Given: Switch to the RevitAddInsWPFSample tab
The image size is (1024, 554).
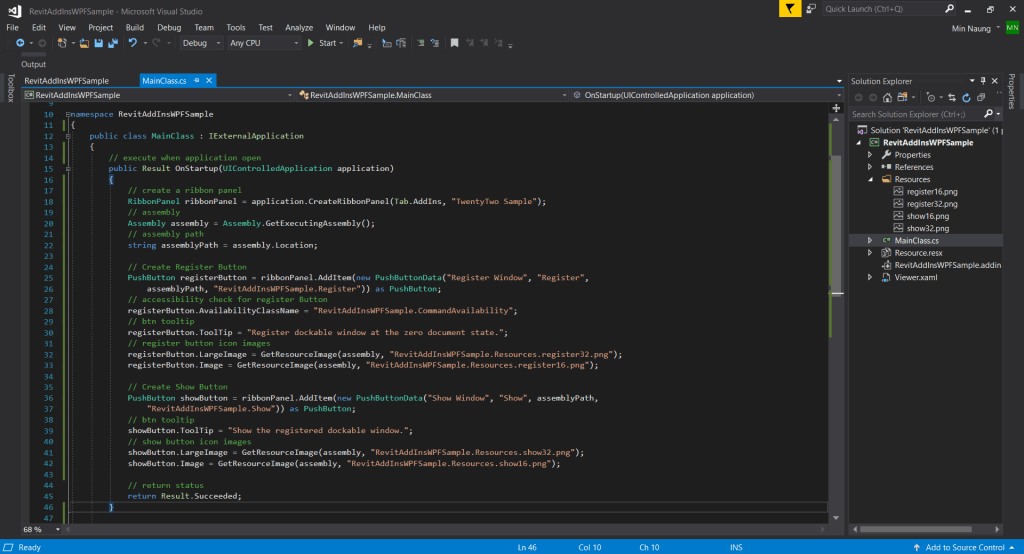Looking at the screenshot, I should [66, 80].
